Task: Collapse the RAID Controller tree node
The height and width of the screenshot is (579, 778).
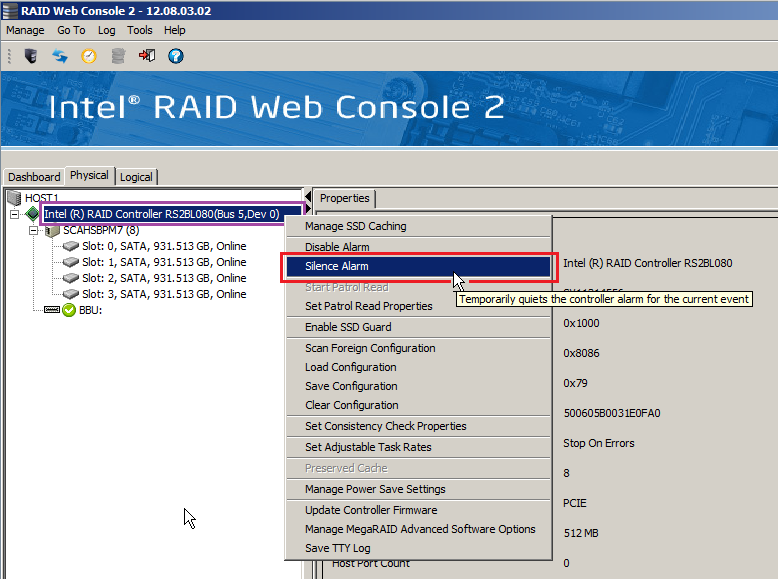Action: click(14, 214)
